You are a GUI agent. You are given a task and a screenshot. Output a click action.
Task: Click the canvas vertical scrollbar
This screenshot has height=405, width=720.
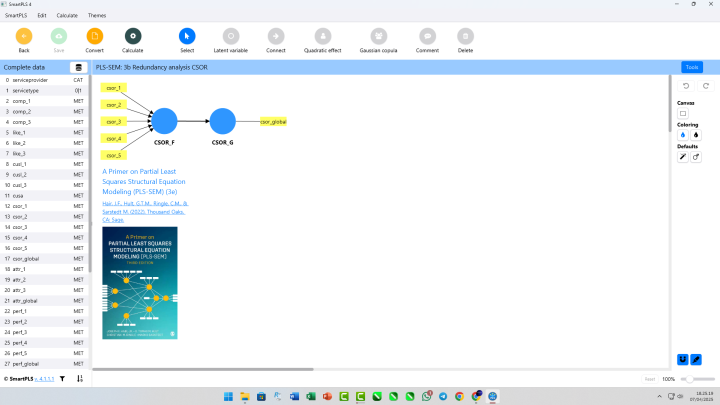[x=669, y=104]
